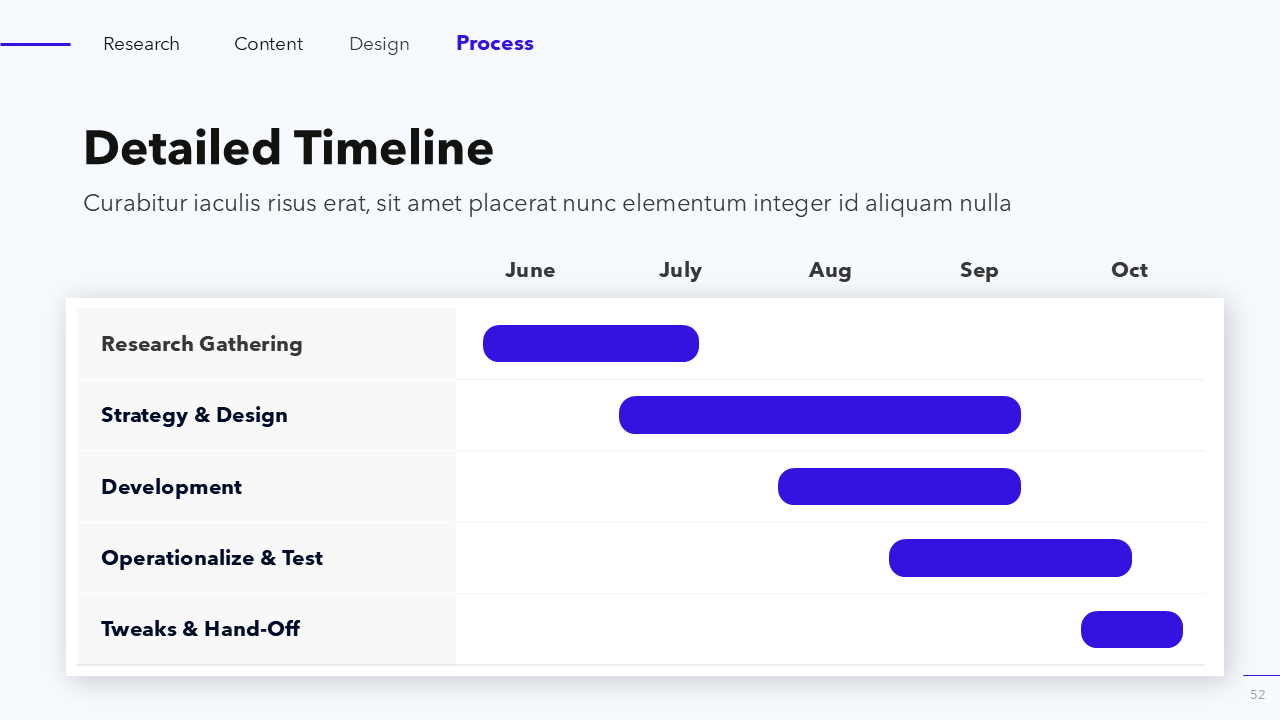Image resolution: width=1280 pixels, height=720 pixels.
Task: Switch to the Research tab
Action: [x=141, y=44]
